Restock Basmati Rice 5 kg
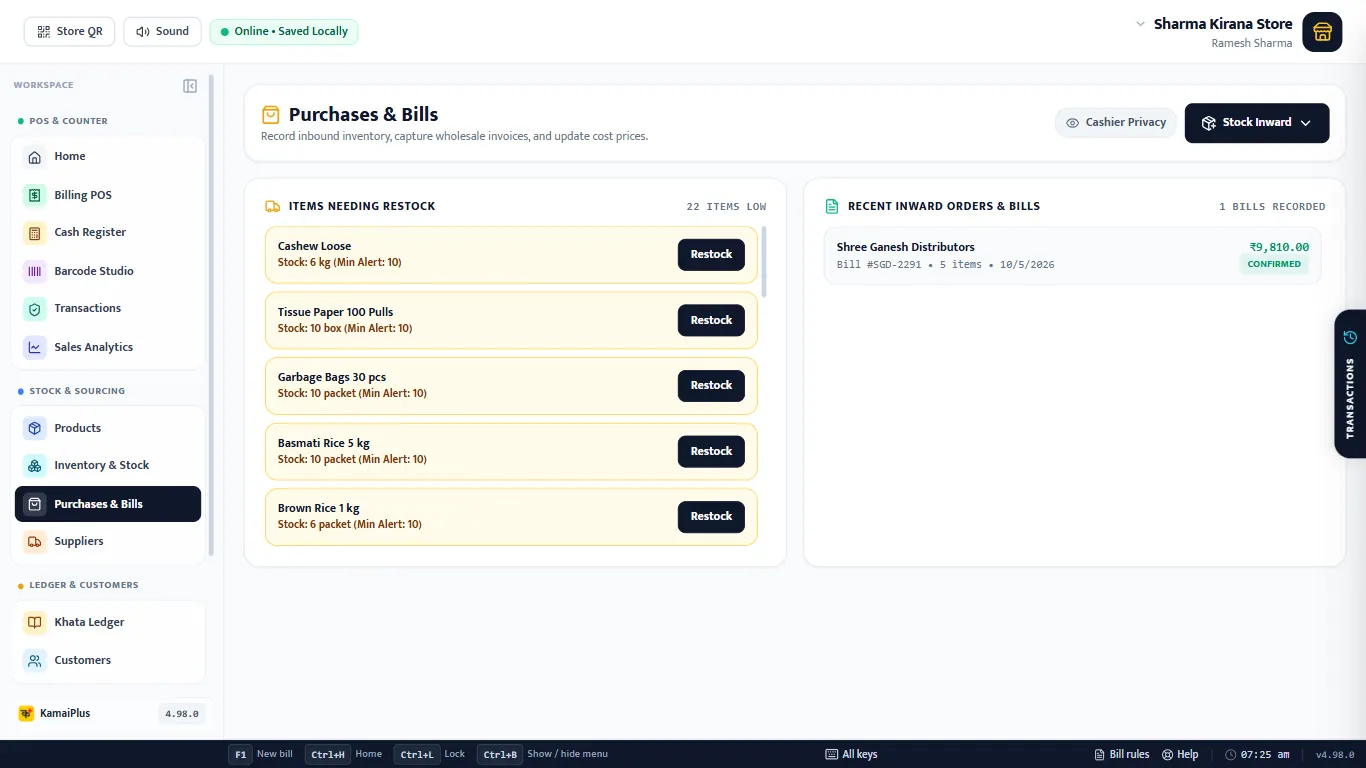 click(711, 451)
